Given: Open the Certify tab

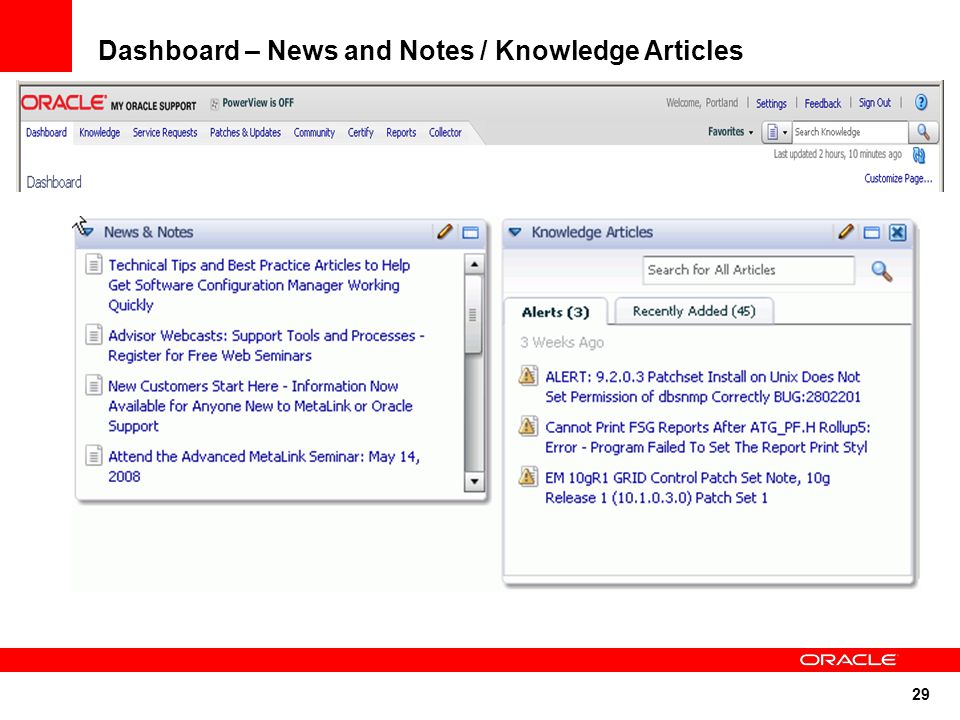Looking at the screenshot, I should coord(361,132).
